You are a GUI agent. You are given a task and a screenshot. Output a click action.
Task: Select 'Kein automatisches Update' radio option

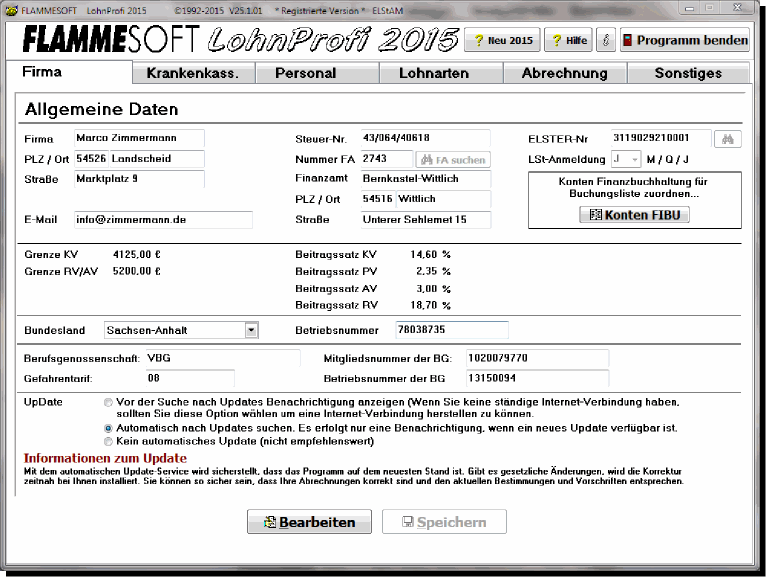tap(108, 442)
